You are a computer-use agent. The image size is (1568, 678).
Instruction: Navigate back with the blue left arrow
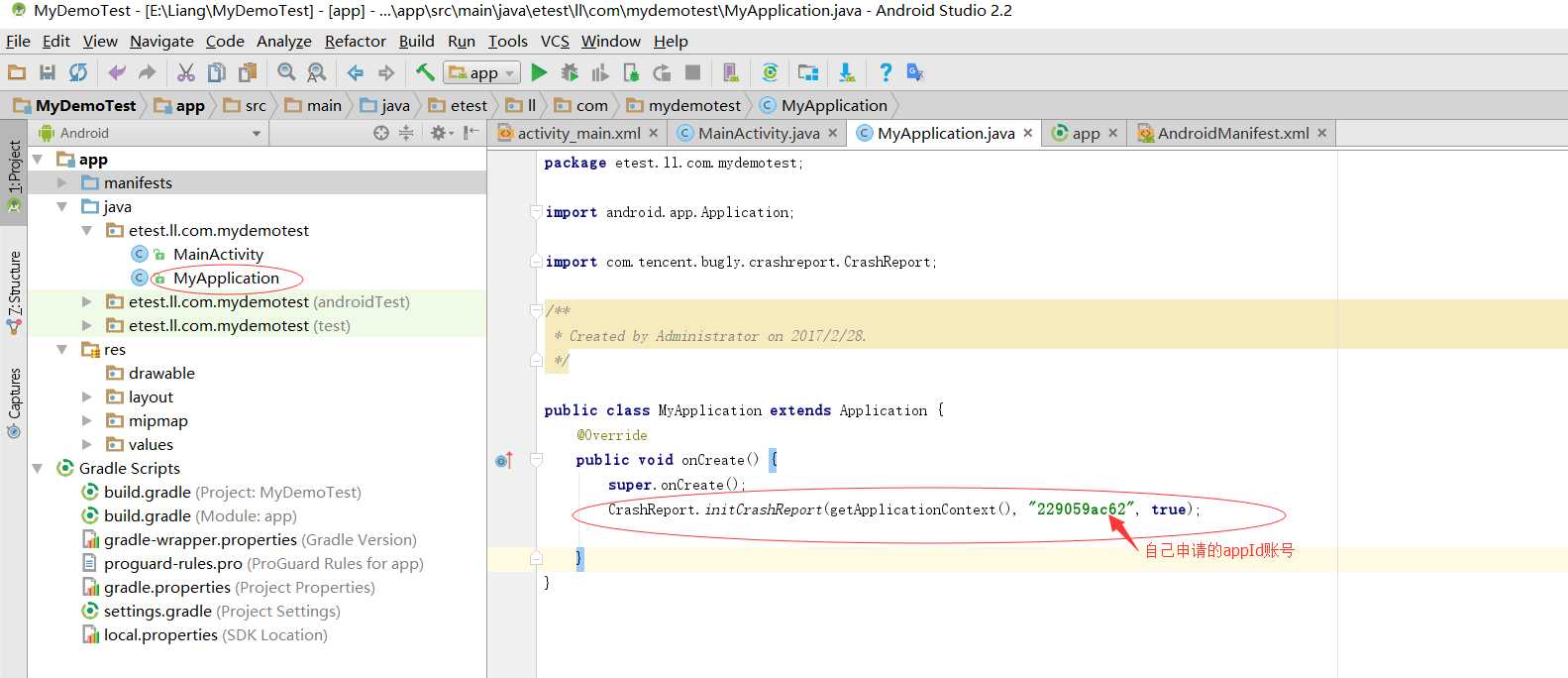point(356,72)
